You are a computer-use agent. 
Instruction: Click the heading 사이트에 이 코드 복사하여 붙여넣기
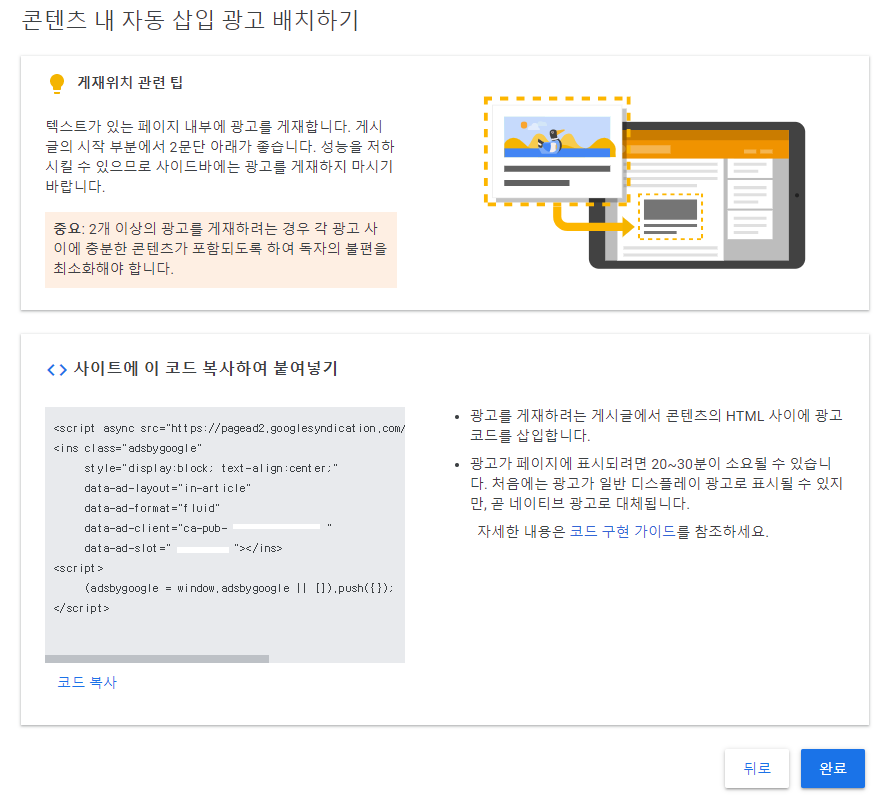(205, 368)
